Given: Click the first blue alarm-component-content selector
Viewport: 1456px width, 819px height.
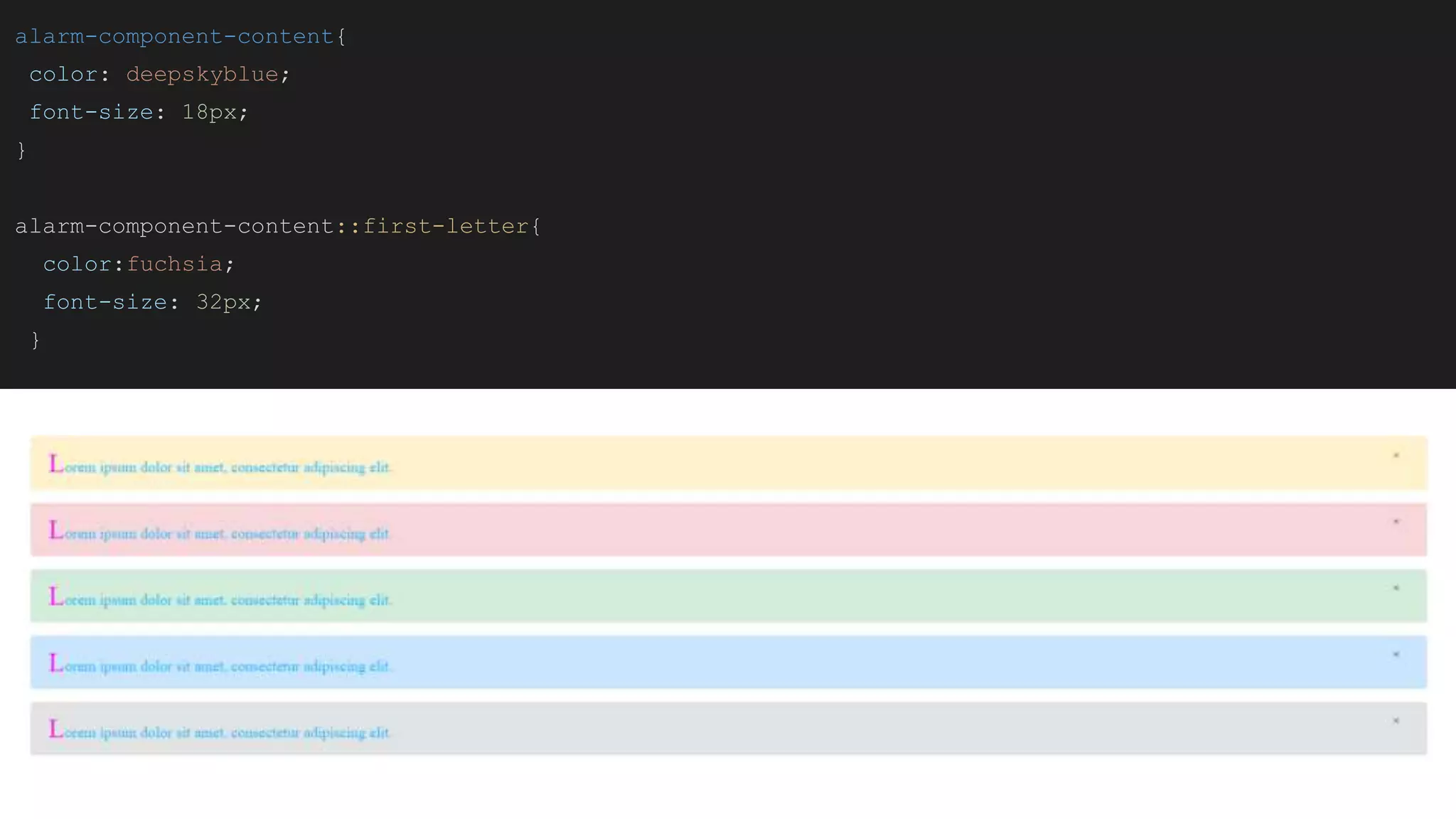Looking at the screenshot, I should point(174,36).
